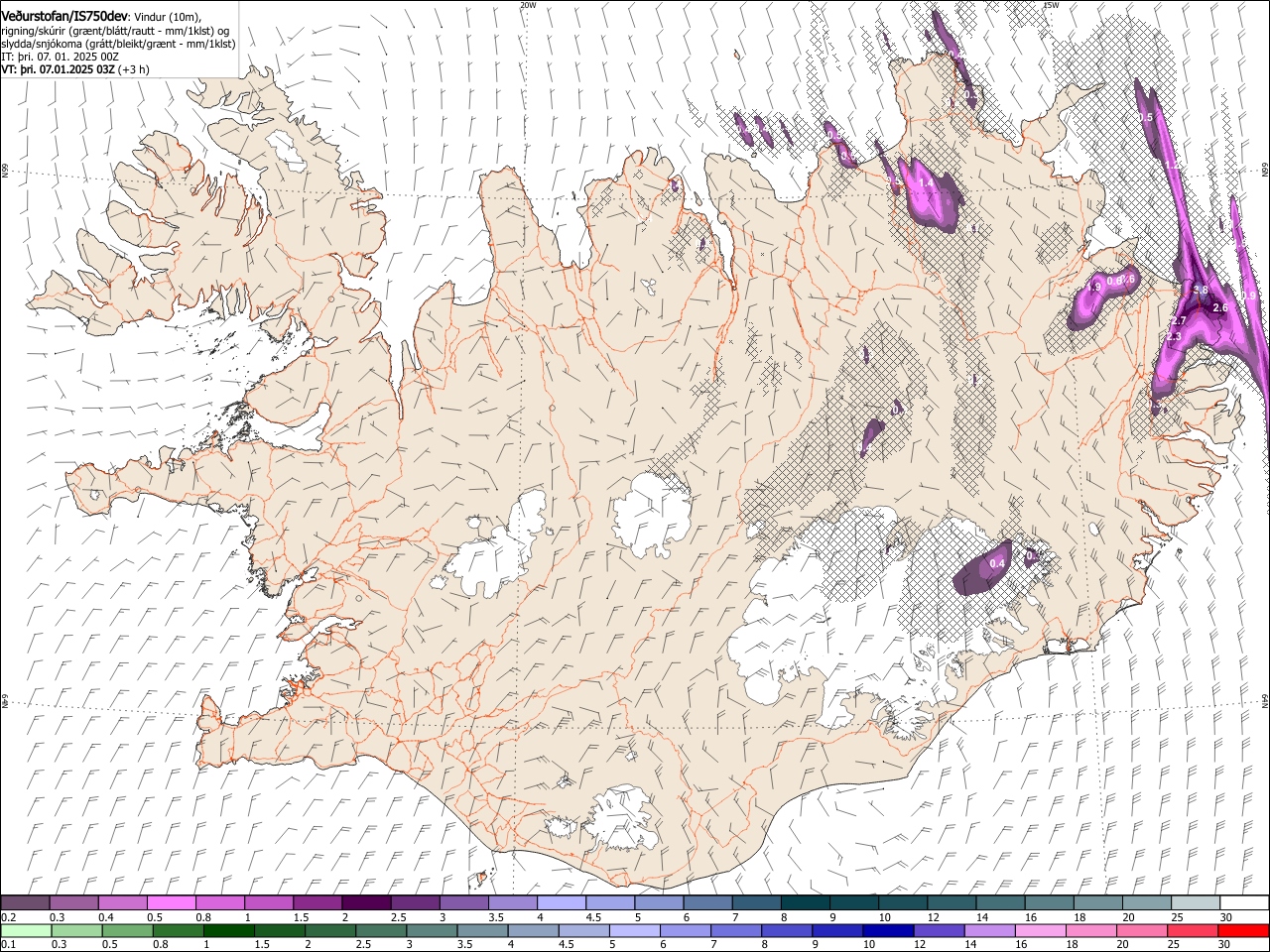The width and height of the screenshot is (1270, 952).
Task: Click the darkest purple swatch at snow scale 2
Action: [x=366, y=903]
